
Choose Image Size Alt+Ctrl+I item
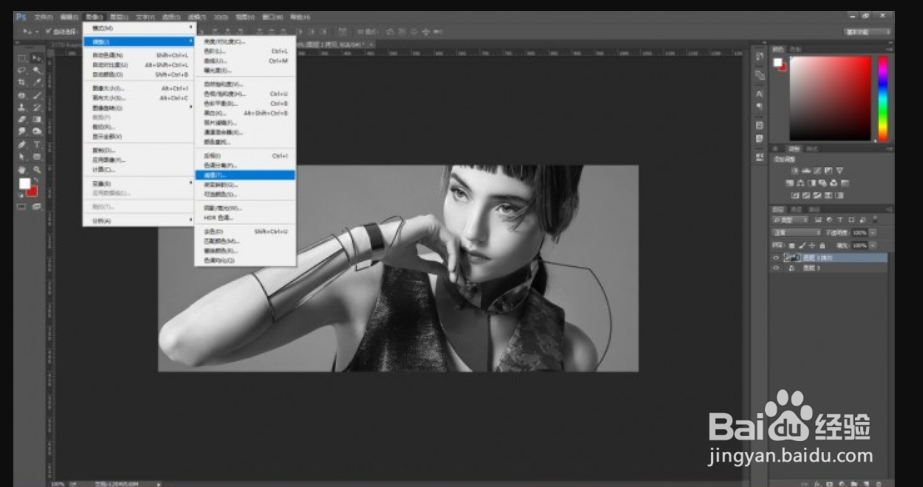138,88
